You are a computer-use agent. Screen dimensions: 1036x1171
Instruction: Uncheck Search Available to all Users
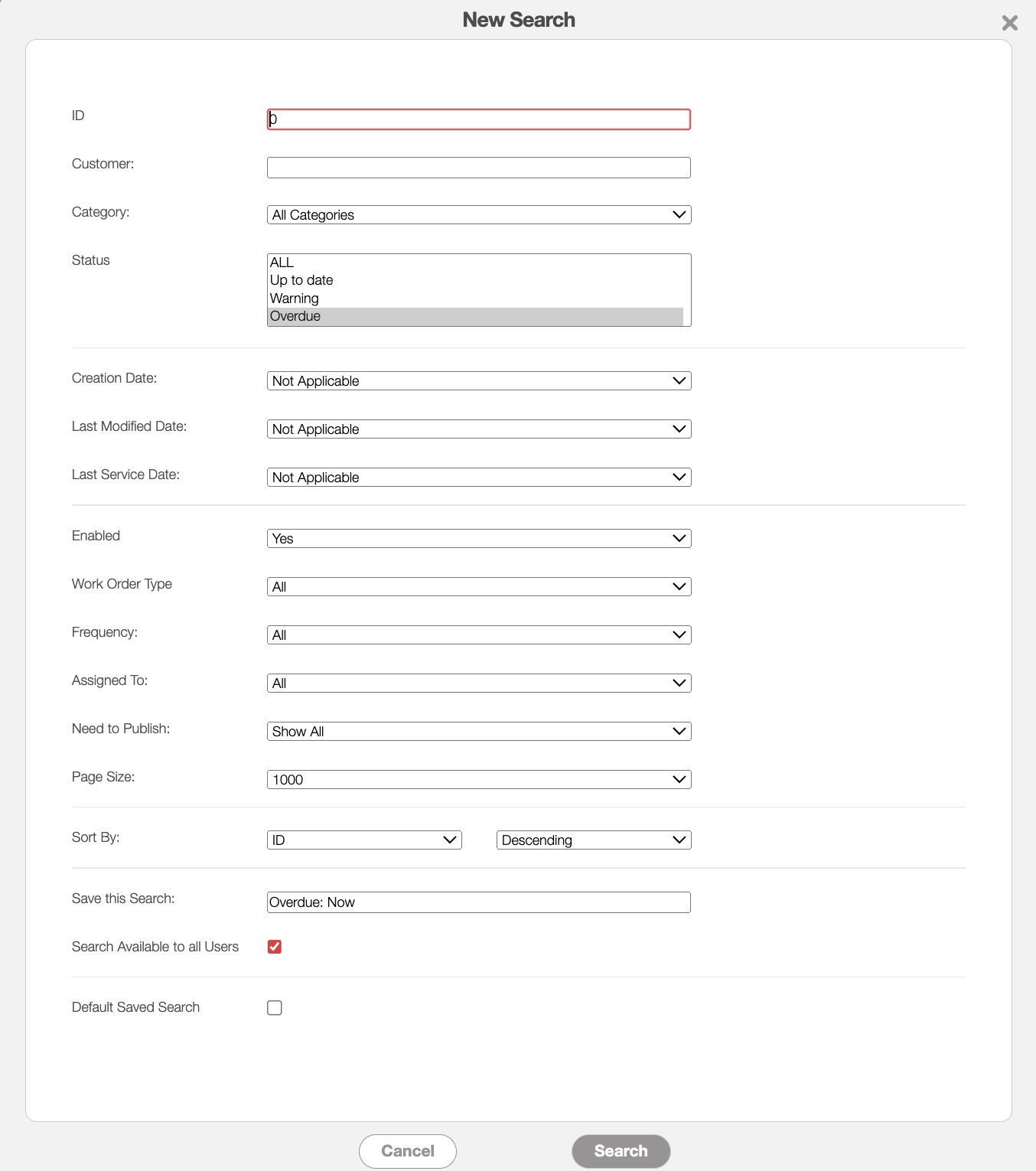click(275, 947)
